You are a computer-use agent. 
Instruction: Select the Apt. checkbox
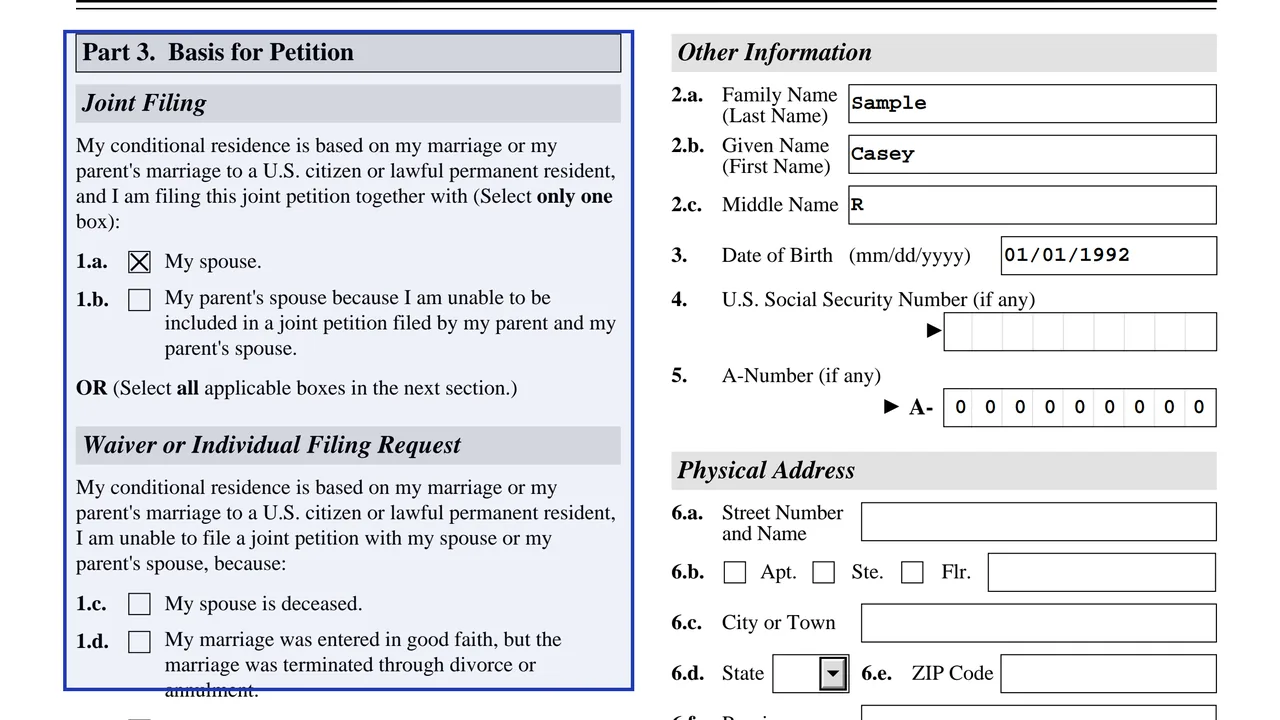(x=735, y=572)
